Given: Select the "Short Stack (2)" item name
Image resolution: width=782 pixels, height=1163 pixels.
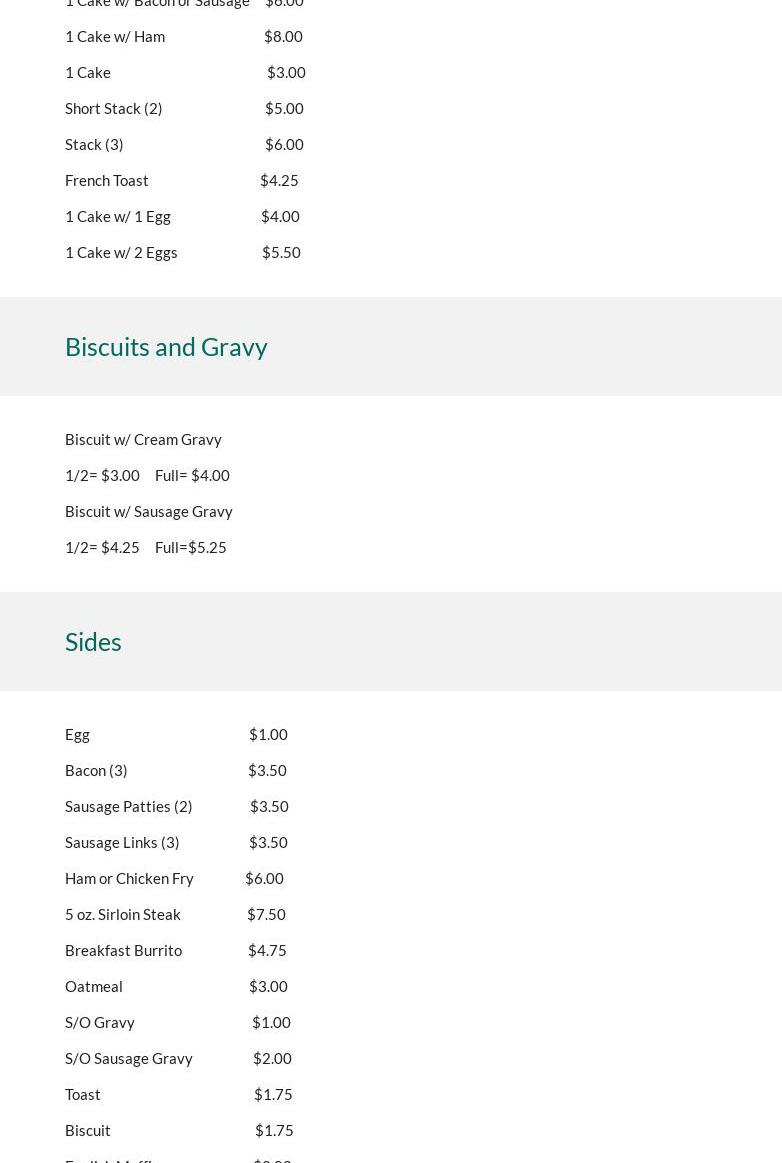Looking at the screenshot, I should point(114,108).
